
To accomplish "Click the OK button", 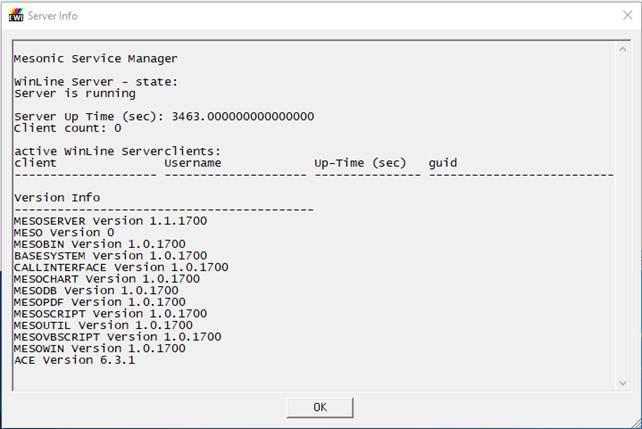I will click(319, 407).
